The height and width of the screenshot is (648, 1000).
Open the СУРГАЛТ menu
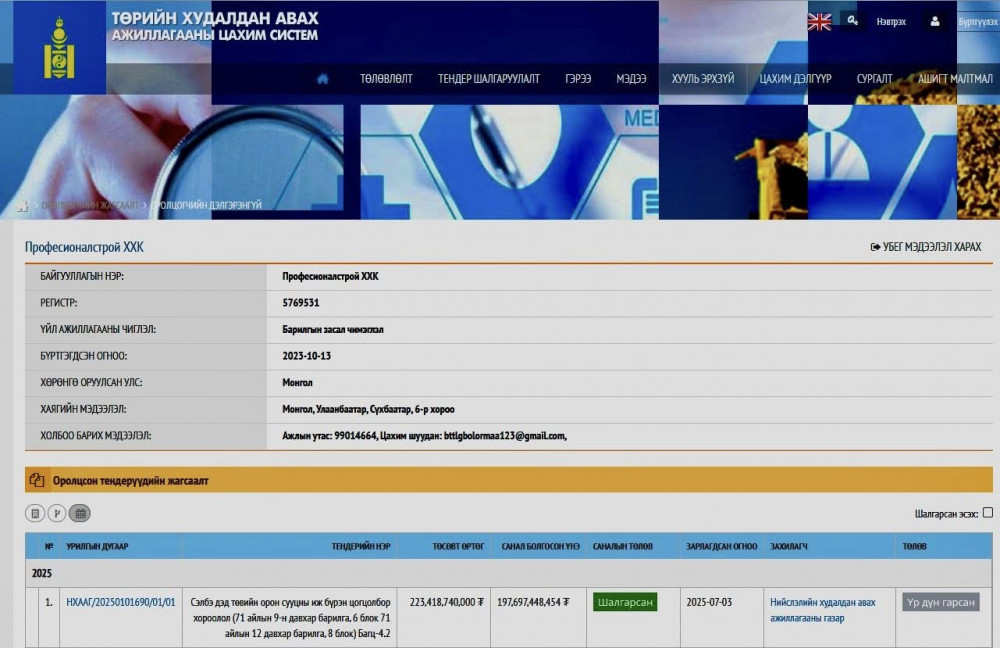coord(874,78)
